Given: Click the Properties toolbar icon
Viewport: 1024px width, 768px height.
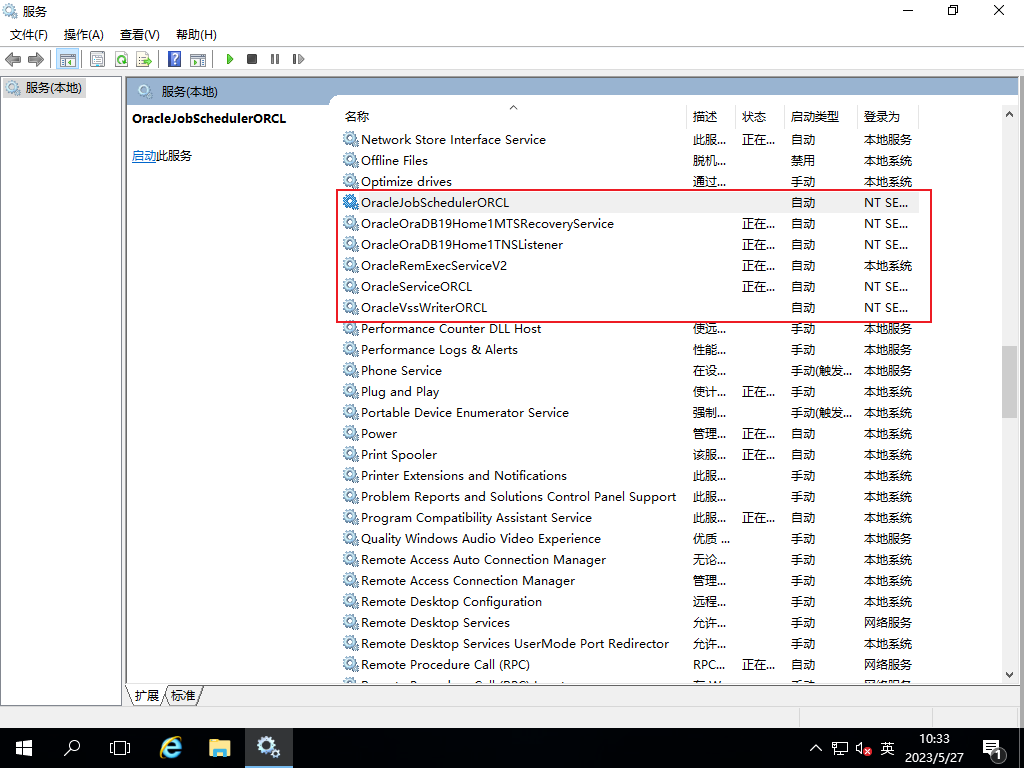Looking at the screenshot, I should point(97,59).
